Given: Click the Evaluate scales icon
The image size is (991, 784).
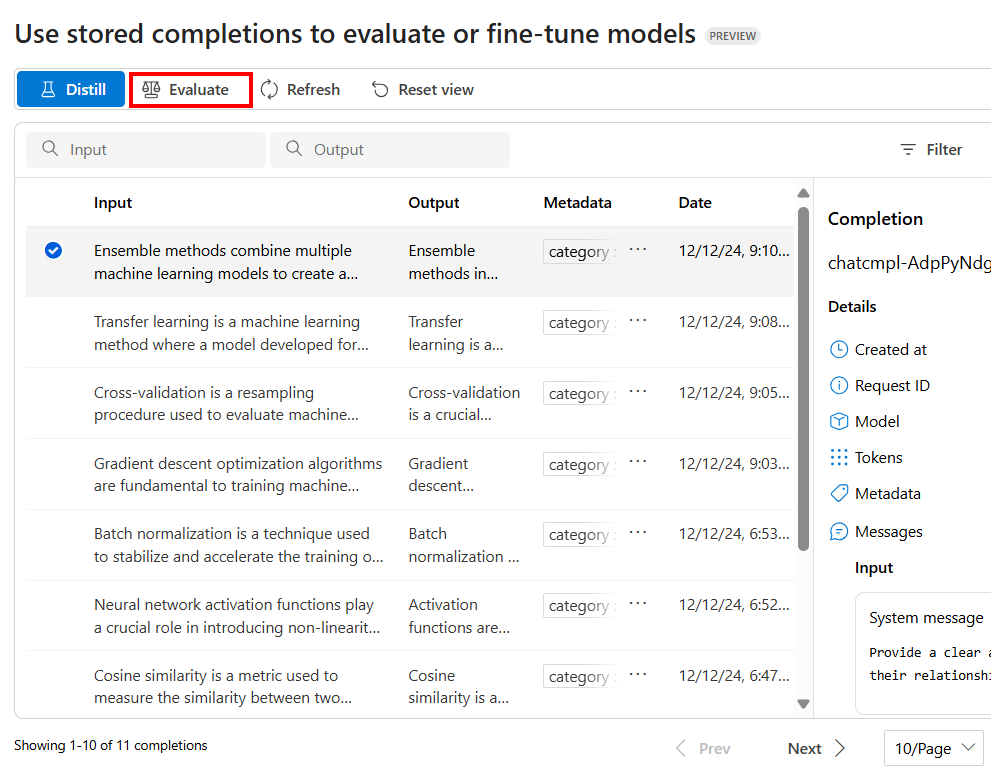Looking at the screenshot, I should tap(151, 90).
